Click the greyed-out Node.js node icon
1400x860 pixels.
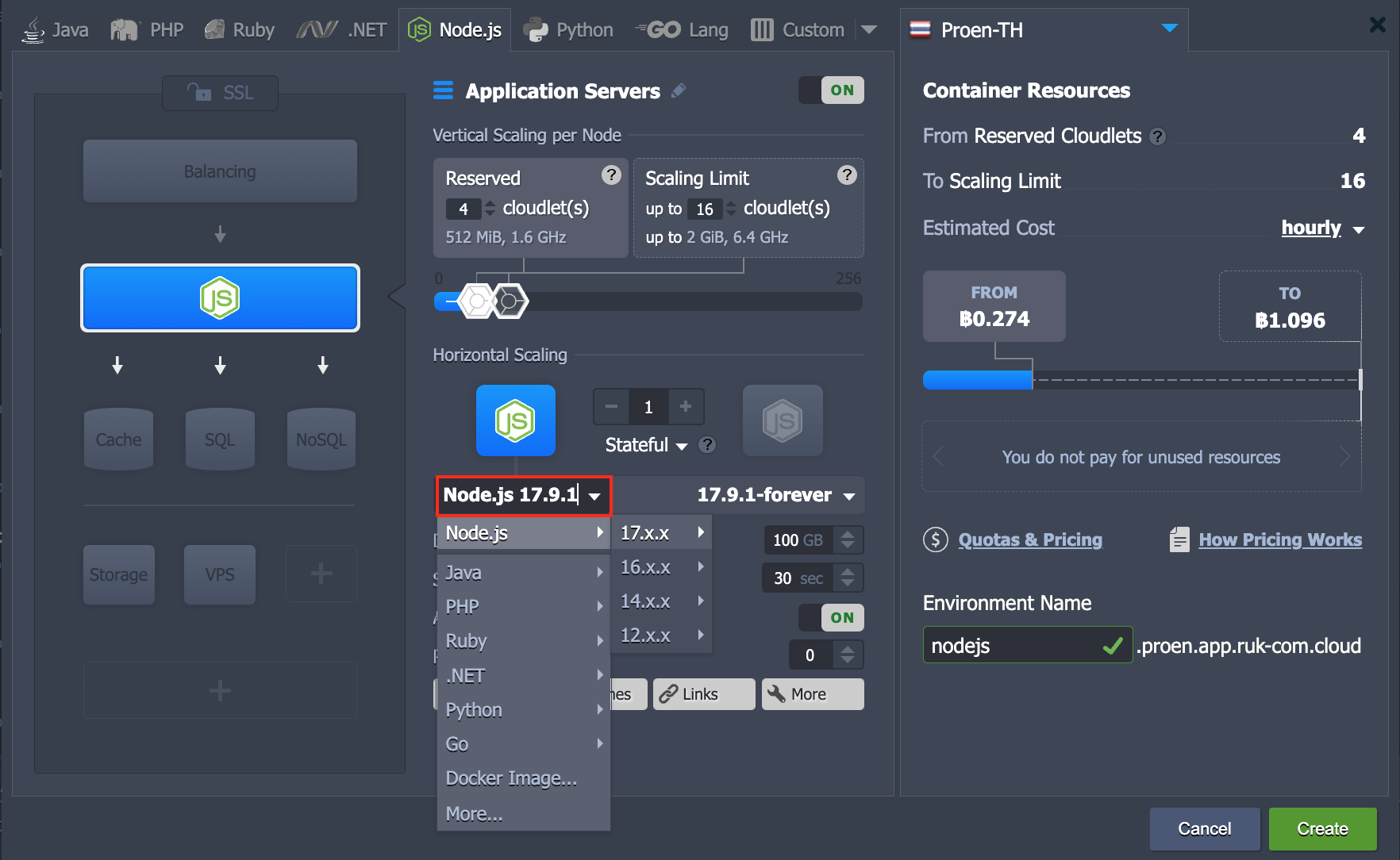tap(783, 420)
